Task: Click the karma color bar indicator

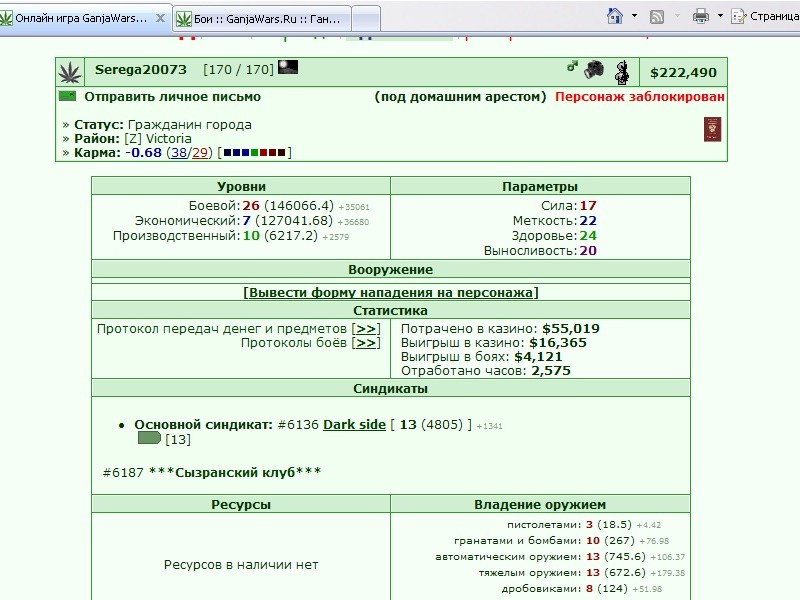Action: tap(254, 152)
